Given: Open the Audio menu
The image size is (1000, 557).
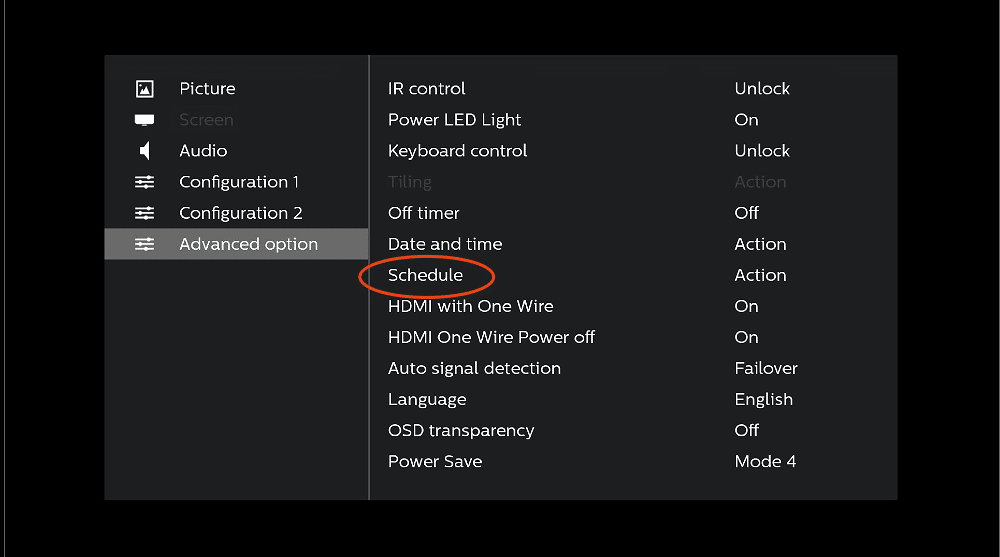Looking at the screenshot, I should [236, 151].
